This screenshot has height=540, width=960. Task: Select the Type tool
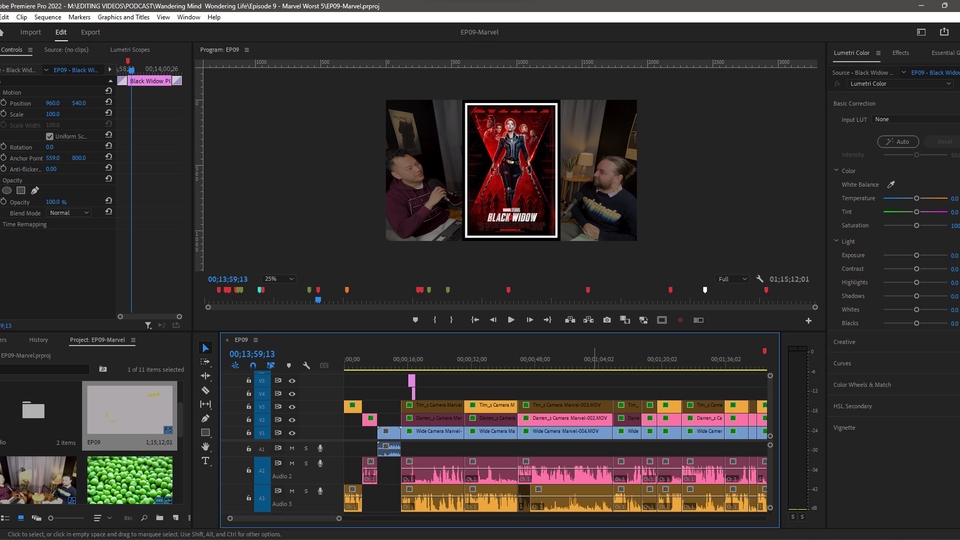coord(206,461)
